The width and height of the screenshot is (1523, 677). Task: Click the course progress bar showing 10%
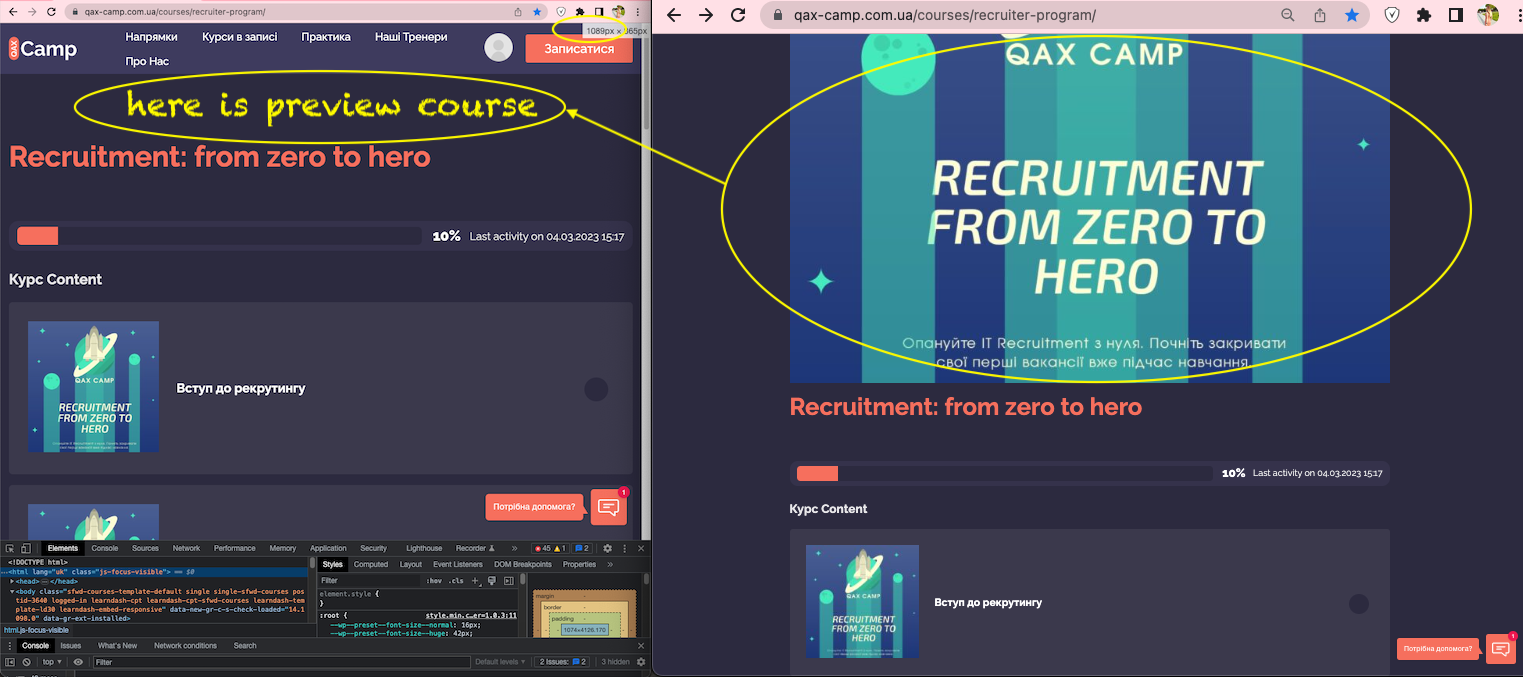[220, 235]
